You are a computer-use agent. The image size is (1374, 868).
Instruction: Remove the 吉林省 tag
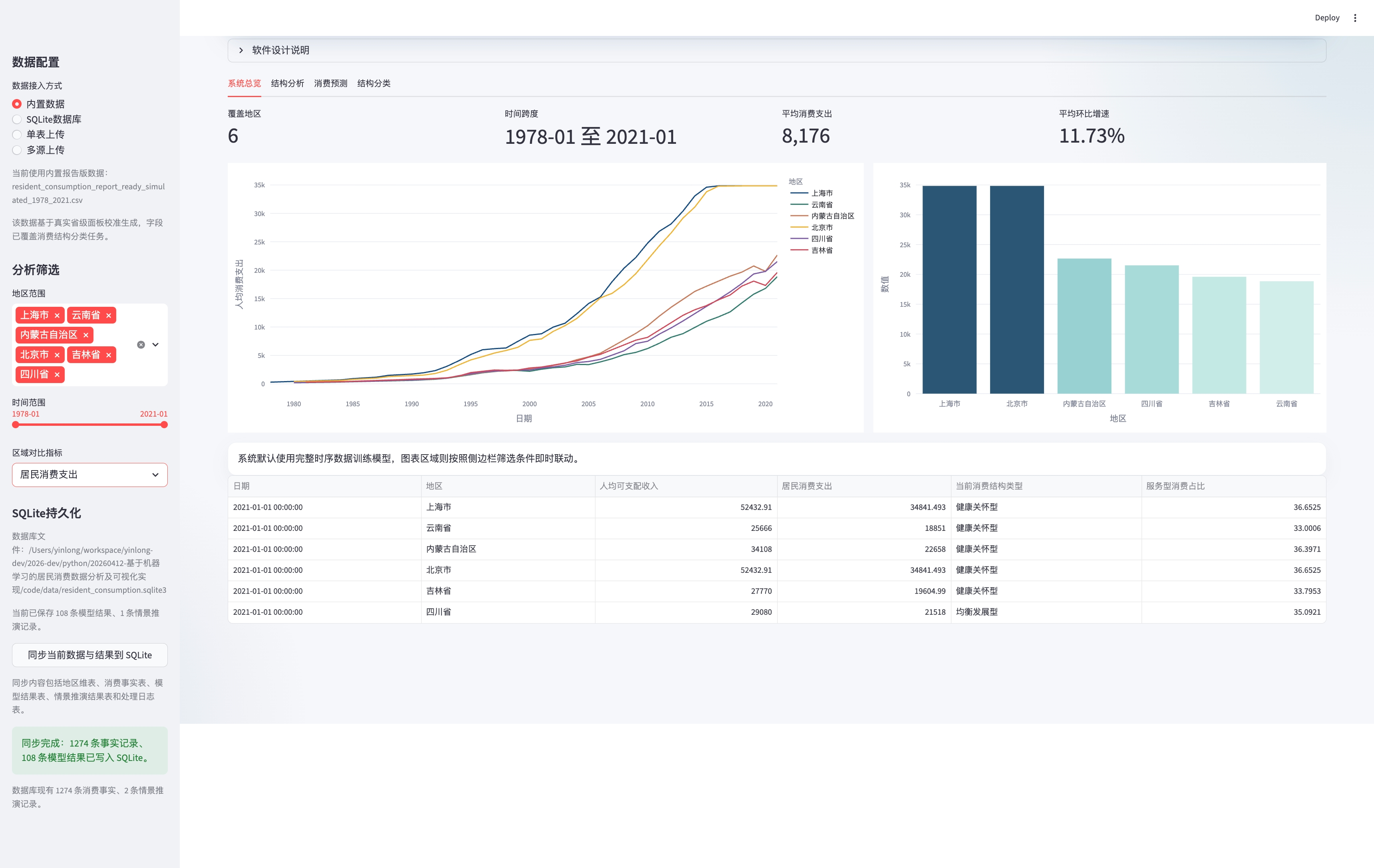click(x=108, y=355)
